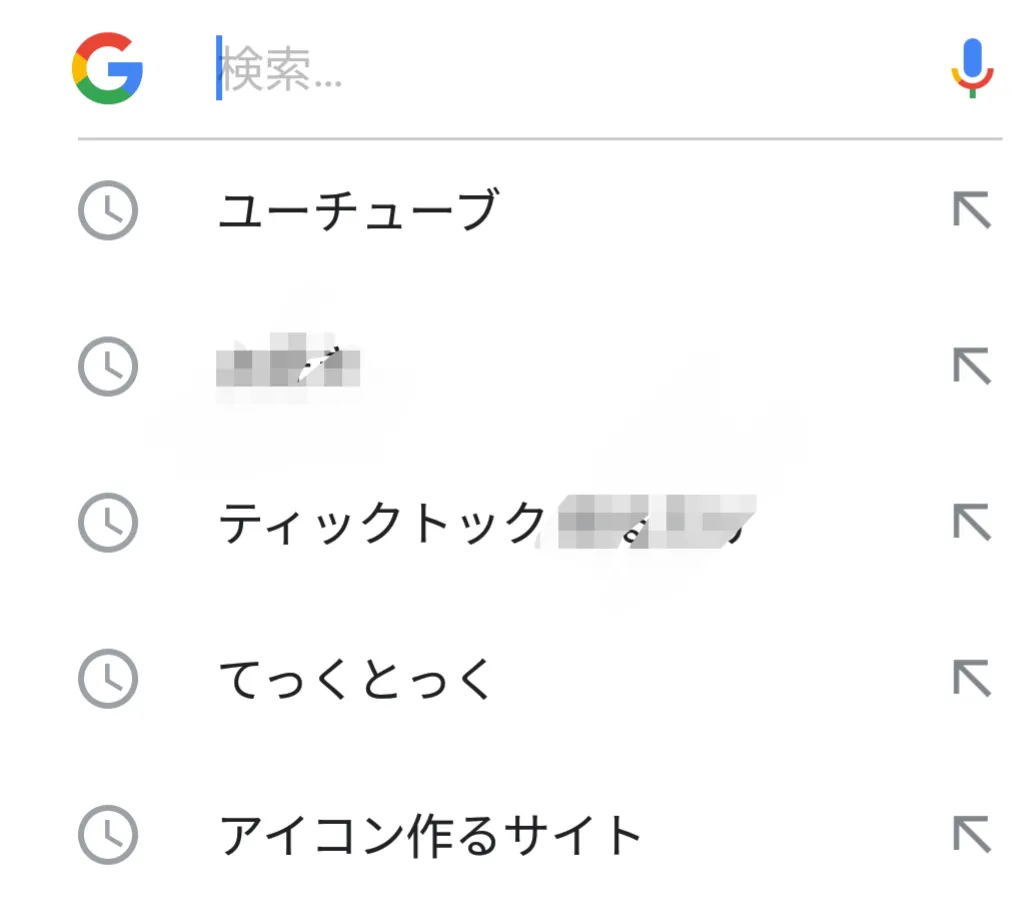Viewport: 1030px width, 901px height.
Task: Tap the Google logo icon
Action: [107, 68]
